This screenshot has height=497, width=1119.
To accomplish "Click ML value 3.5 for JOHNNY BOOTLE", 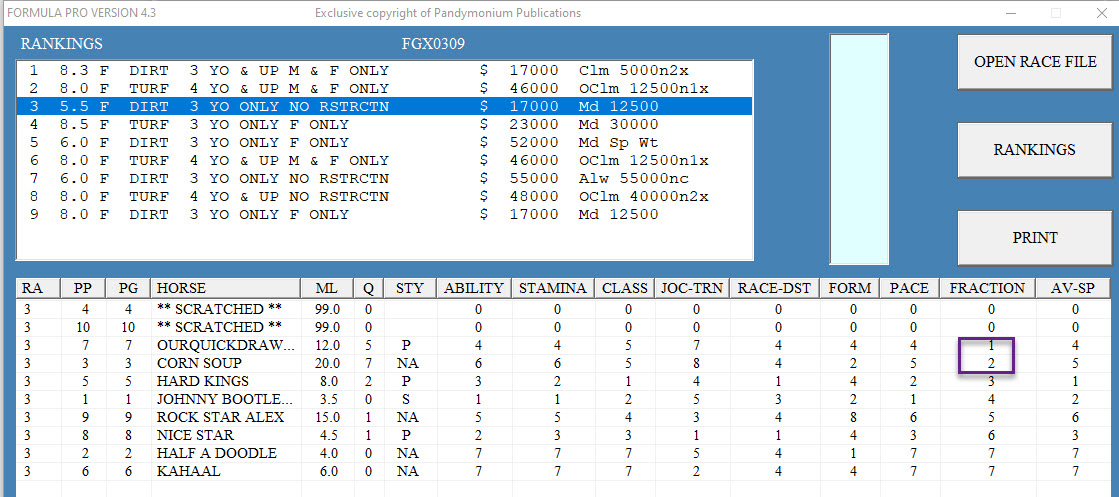I will coord(328,399).
